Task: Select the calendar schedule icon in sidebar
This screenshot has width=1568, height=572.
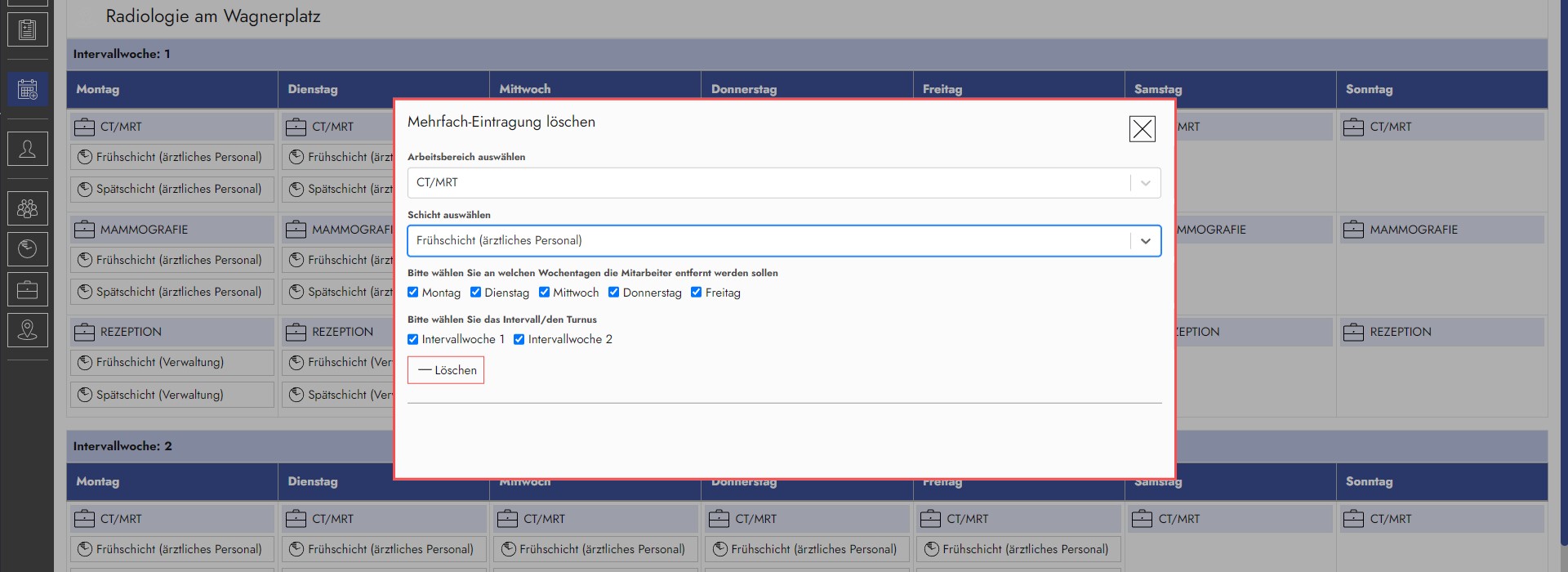Action: (27, 89)
